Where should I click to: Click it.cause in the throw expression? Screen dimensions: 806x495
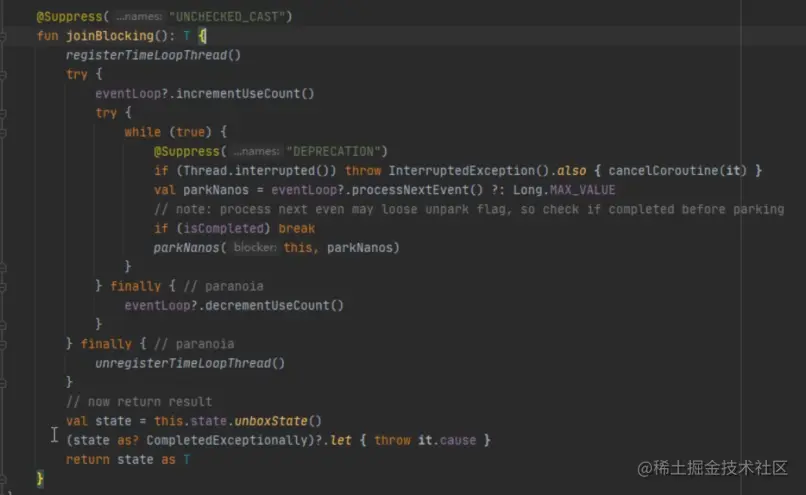[x=447, y=441]
